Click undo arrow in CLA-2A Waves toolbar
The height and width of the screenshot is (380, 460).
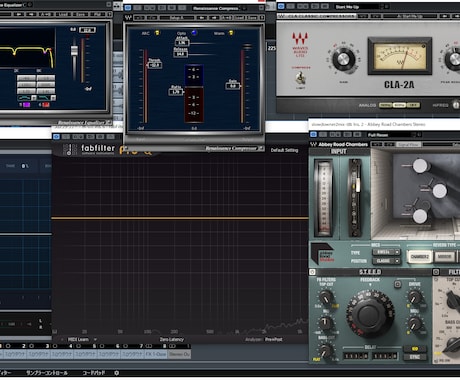(364, 16)
